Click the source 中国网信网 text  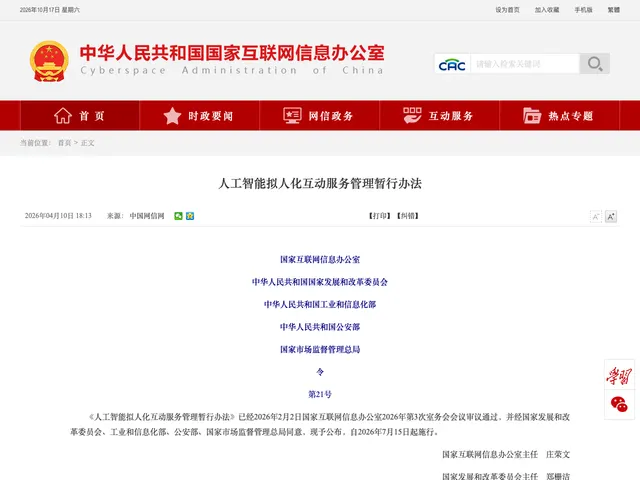point(147,216)
